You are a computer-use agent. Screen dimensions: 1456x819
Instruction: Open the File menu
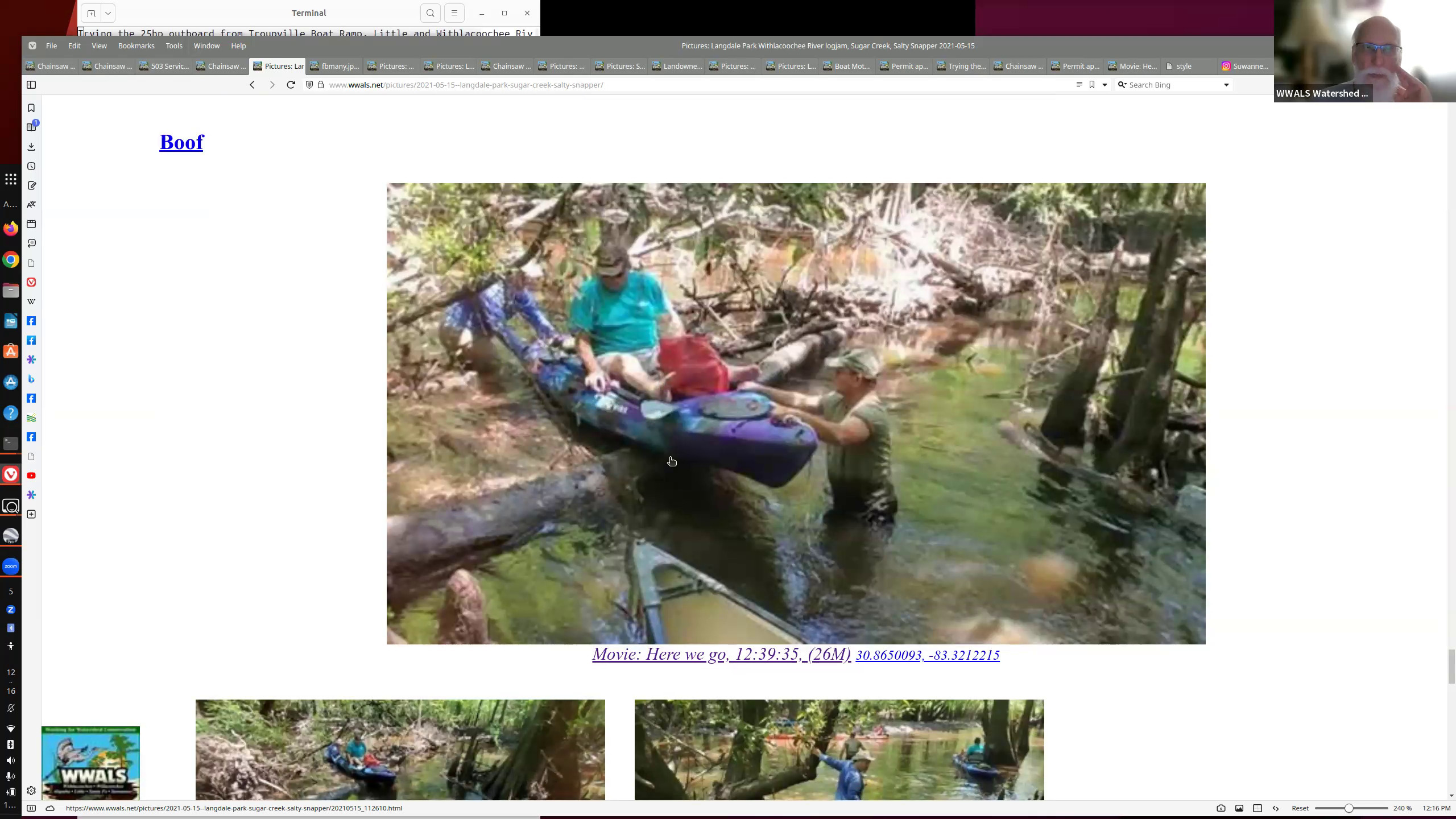point(51,45)
